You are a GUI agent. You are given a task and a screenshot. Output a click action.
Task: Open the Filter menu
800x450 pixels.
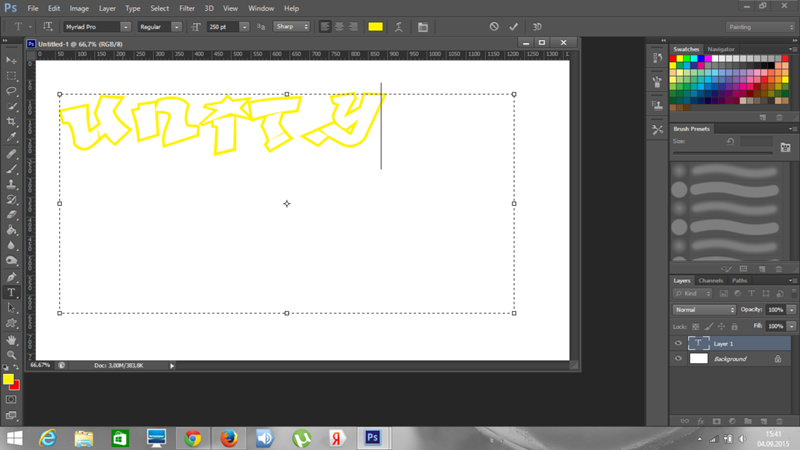[187, 8]
